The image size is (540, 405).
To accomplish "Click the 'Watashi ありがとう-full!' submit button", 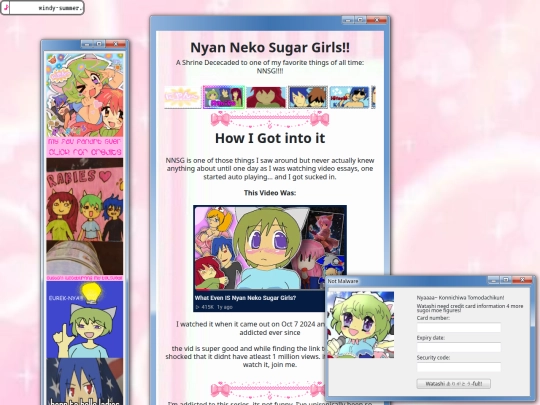I will [x=454, y=384].
